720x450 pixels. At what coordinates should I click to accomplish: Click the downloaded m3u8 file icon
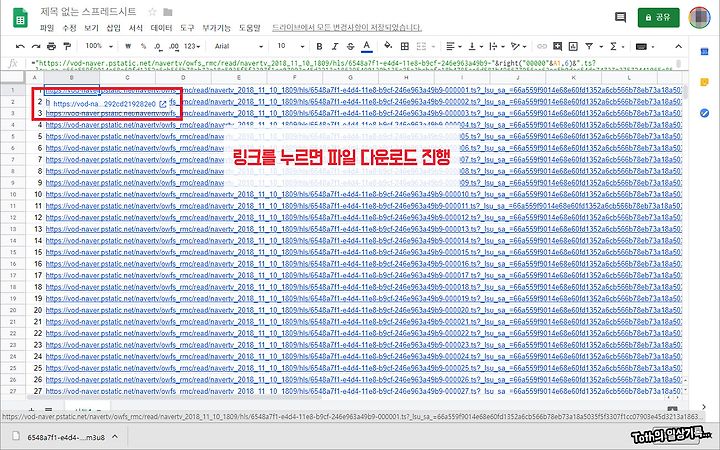point(16,436)
